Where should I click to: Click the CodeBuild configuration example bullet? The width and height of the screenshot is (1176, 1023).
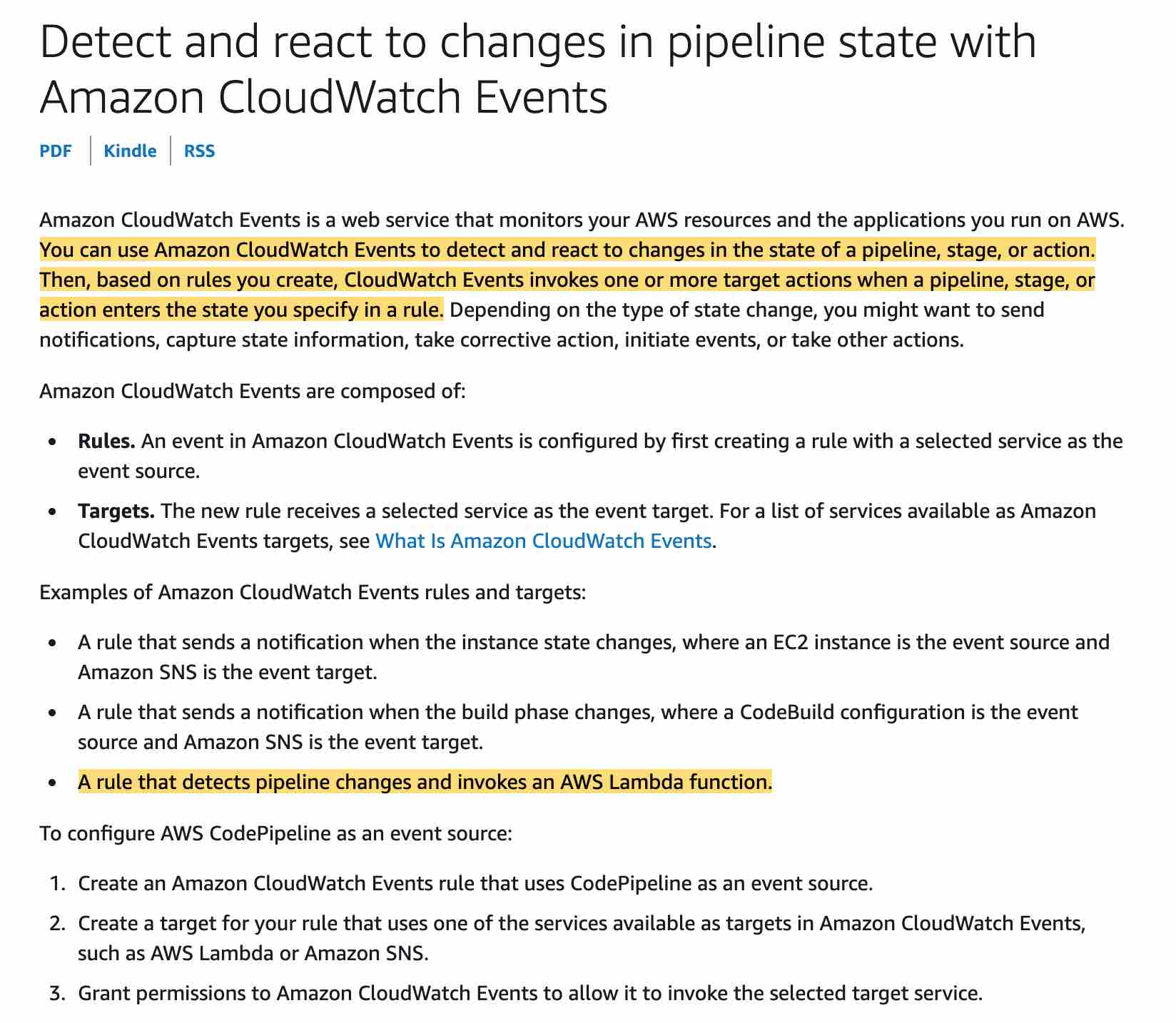578,727
